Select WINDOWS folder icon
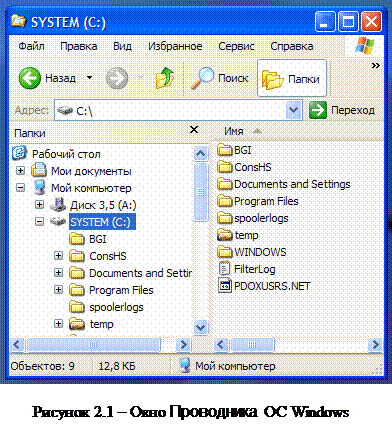The image size is (392, 446). click(x=225, y=252)
